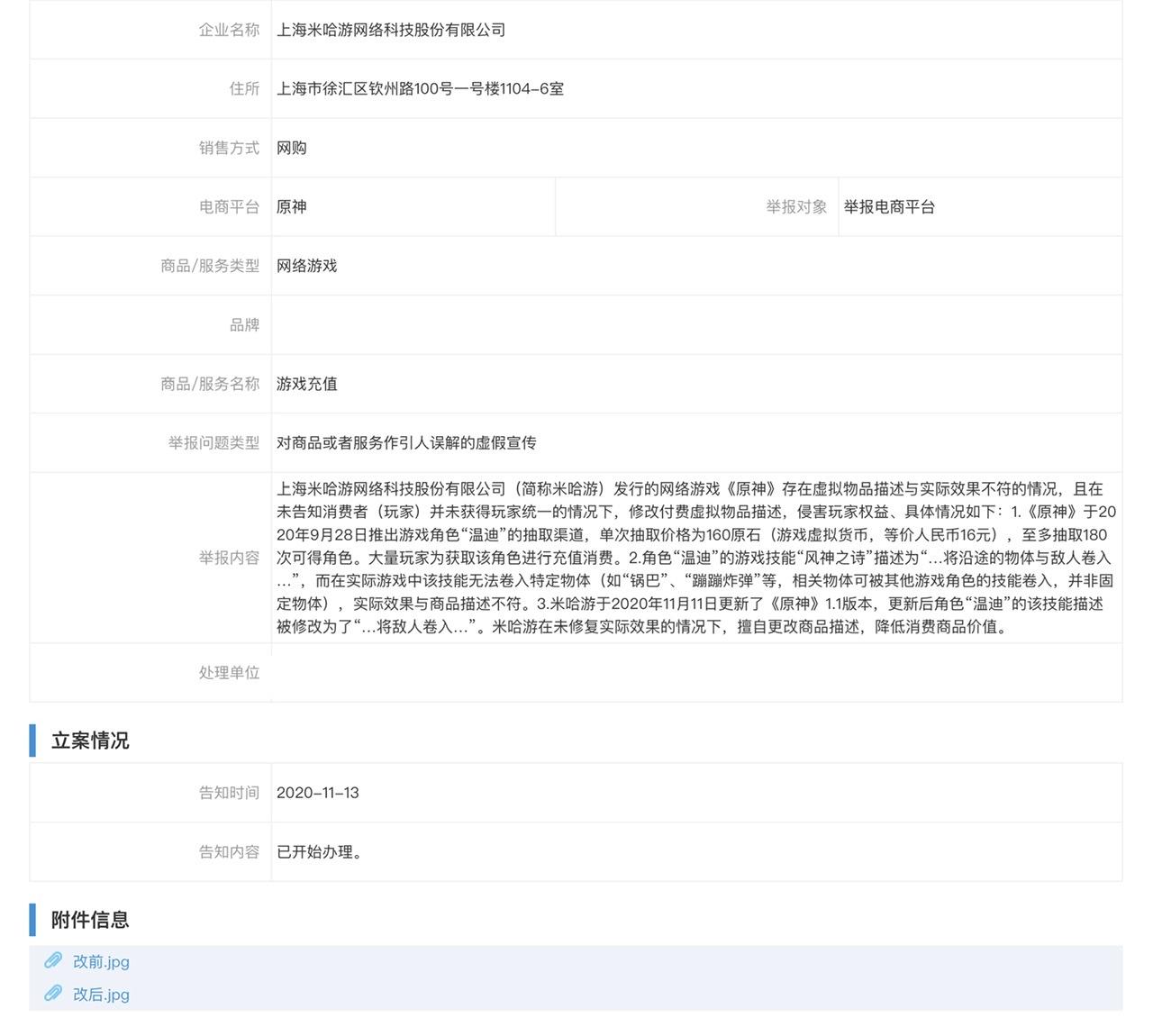Click the paperclip icon beside 改后.jpg

[53, 994]
